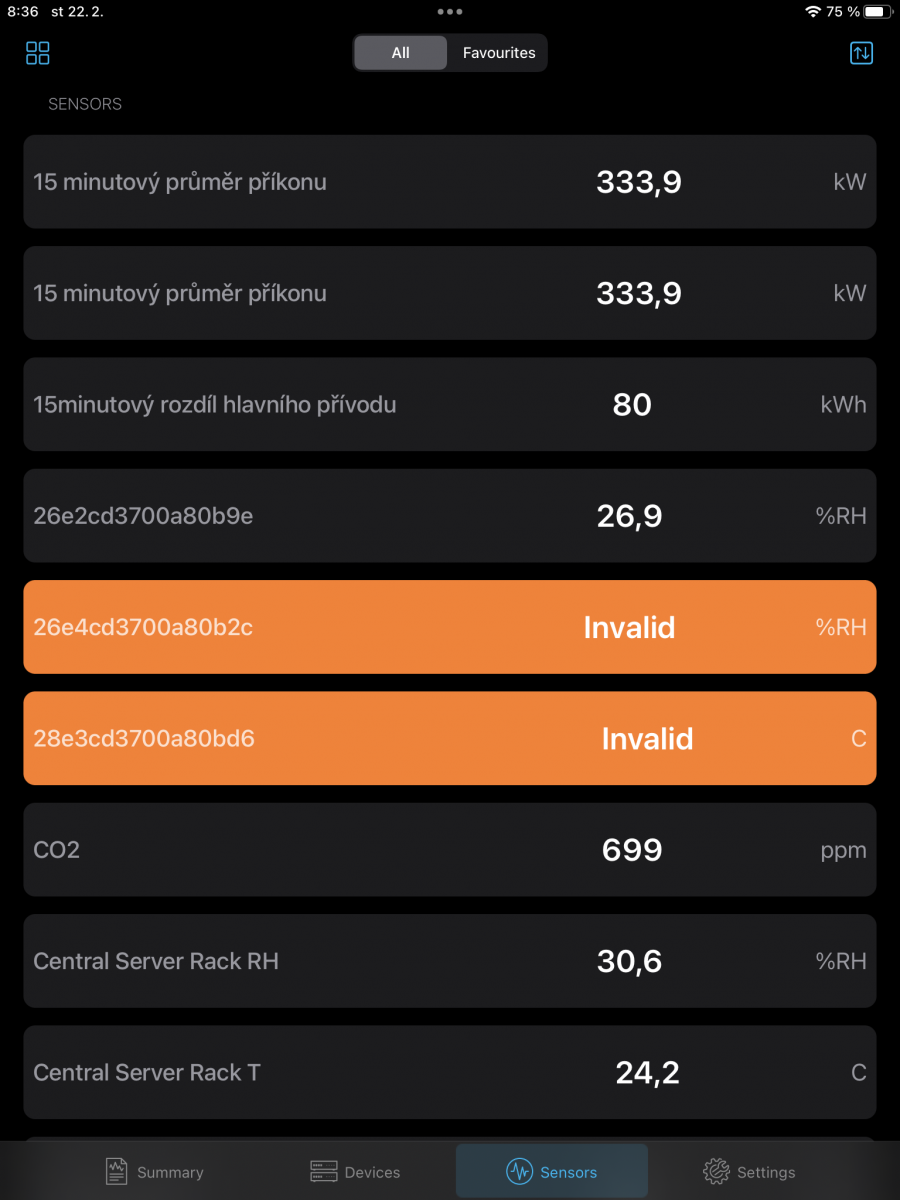
Task: Open the Settings gear icon
Action: (x=715, y=1171)
